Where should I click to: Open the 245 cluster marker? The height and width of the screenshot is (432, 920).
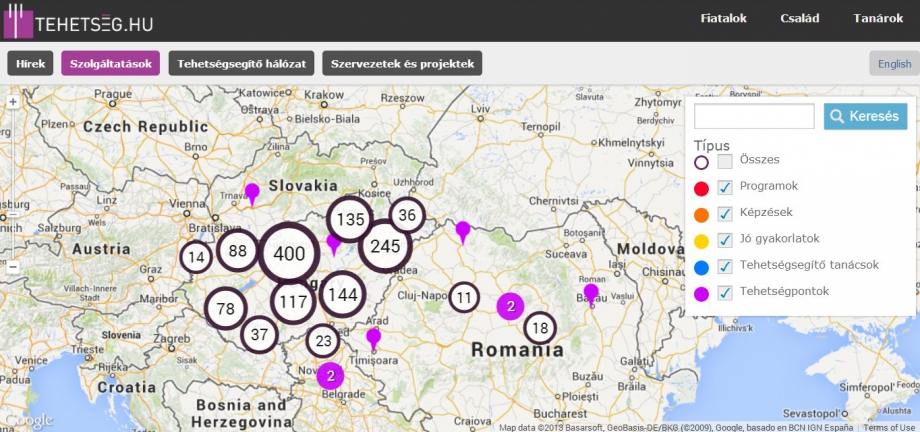pos(385,246)
